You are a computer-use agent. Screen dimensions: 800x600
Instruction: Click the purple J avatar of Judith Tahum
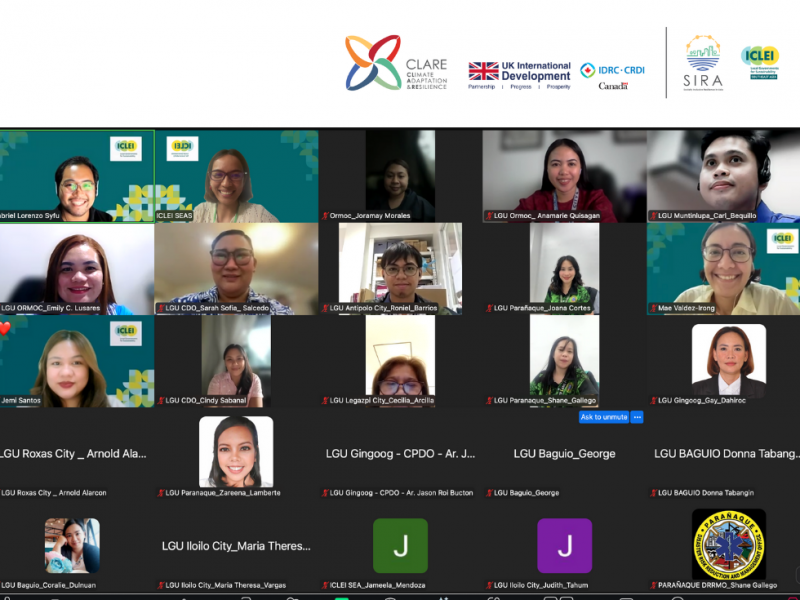coord(564,546)
